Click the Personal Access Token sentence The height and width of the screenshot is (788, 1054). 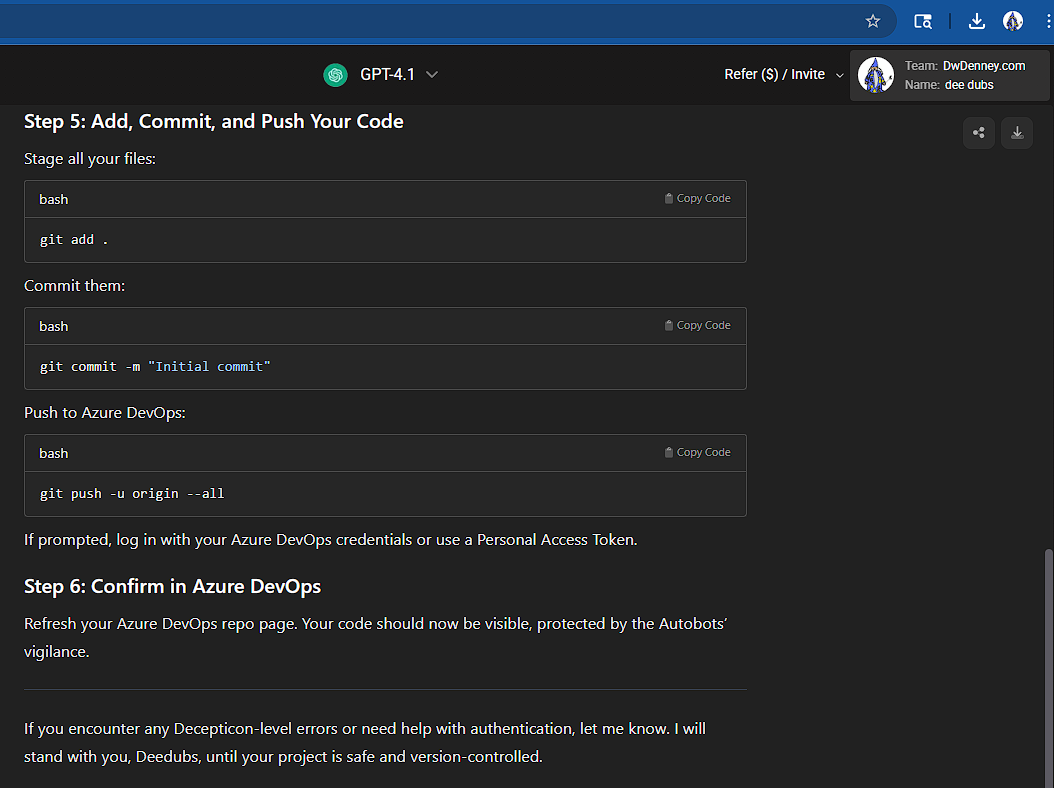[331, 541]
